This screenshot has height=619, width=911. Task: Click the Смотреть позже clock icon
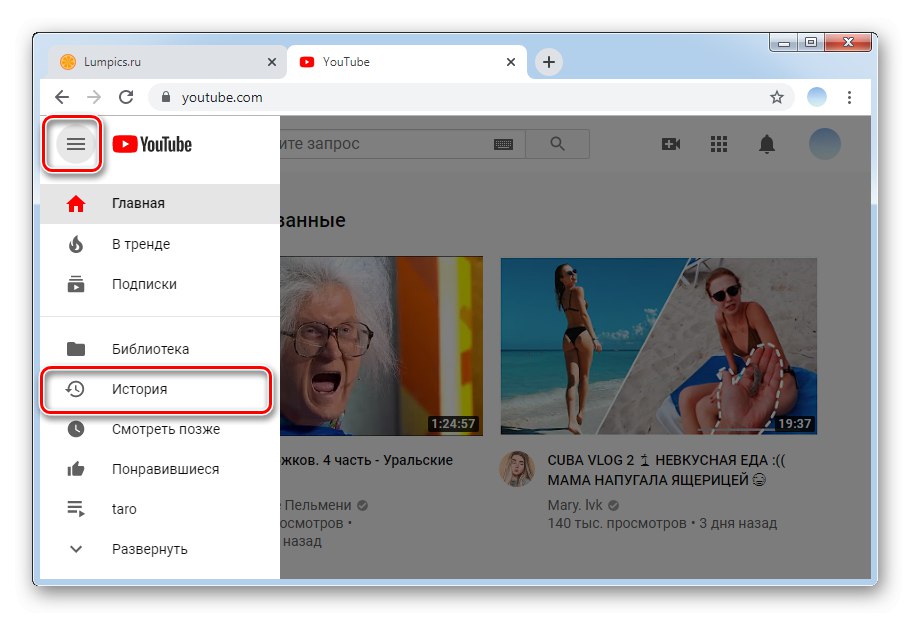[75, 428]
